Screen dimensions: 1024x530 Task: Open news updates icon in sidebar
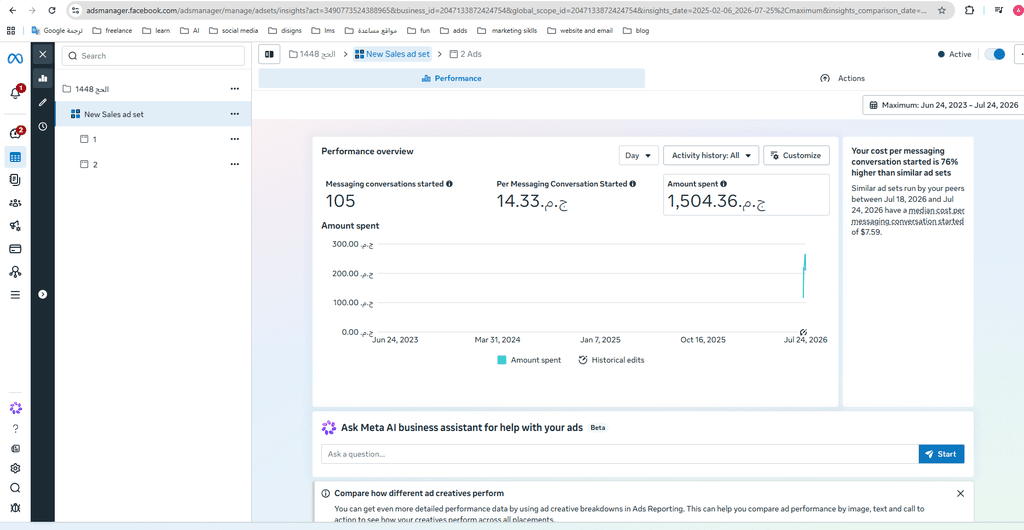coord(16,448)
